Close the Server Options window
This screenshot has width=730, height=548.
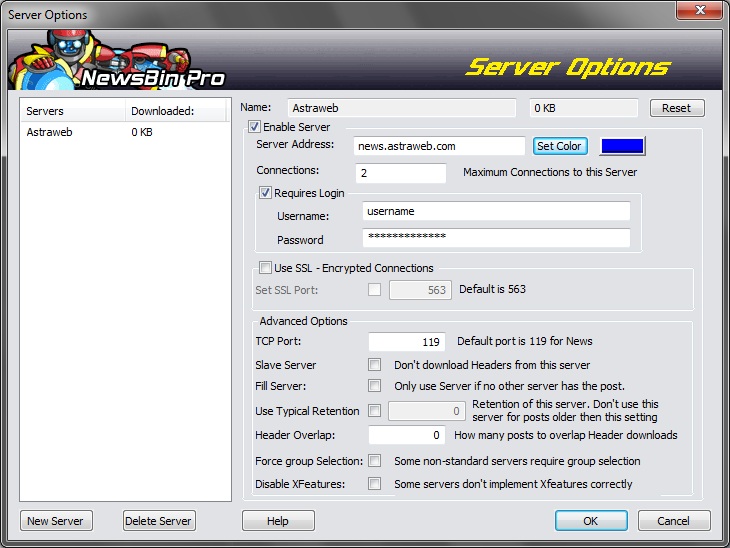[700, 10]
